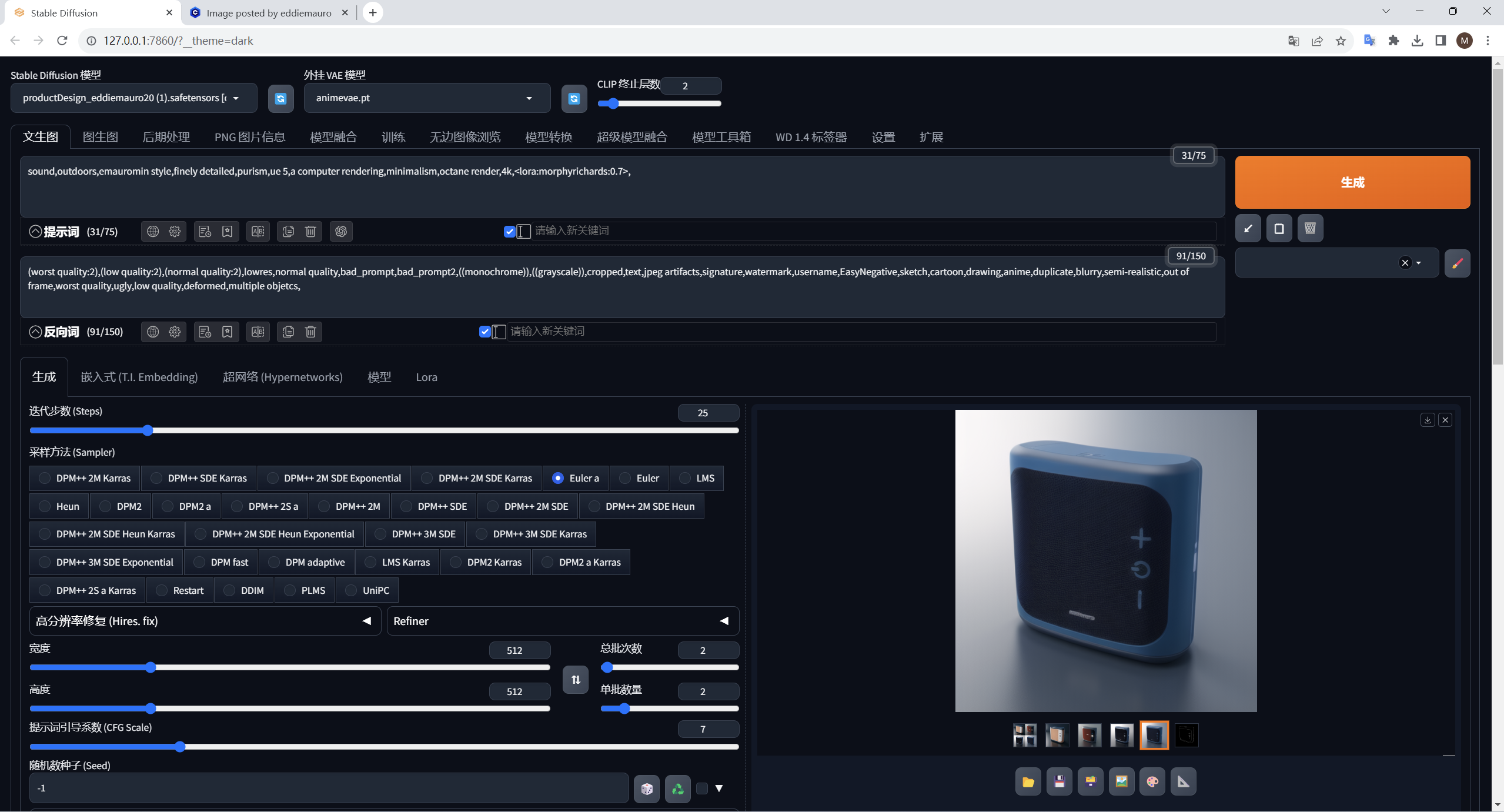The height and width of the screenshot is (812, 1504).
Task: Click the orange 生成 generate button
Action: (x=1352, y=182)
